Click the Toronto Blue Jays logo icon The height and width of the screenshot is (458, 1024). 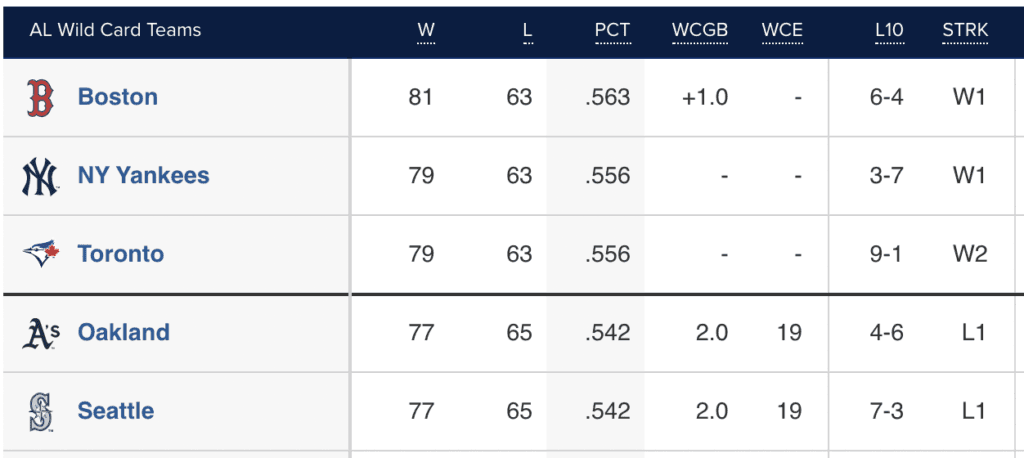(x=40, y=254)
